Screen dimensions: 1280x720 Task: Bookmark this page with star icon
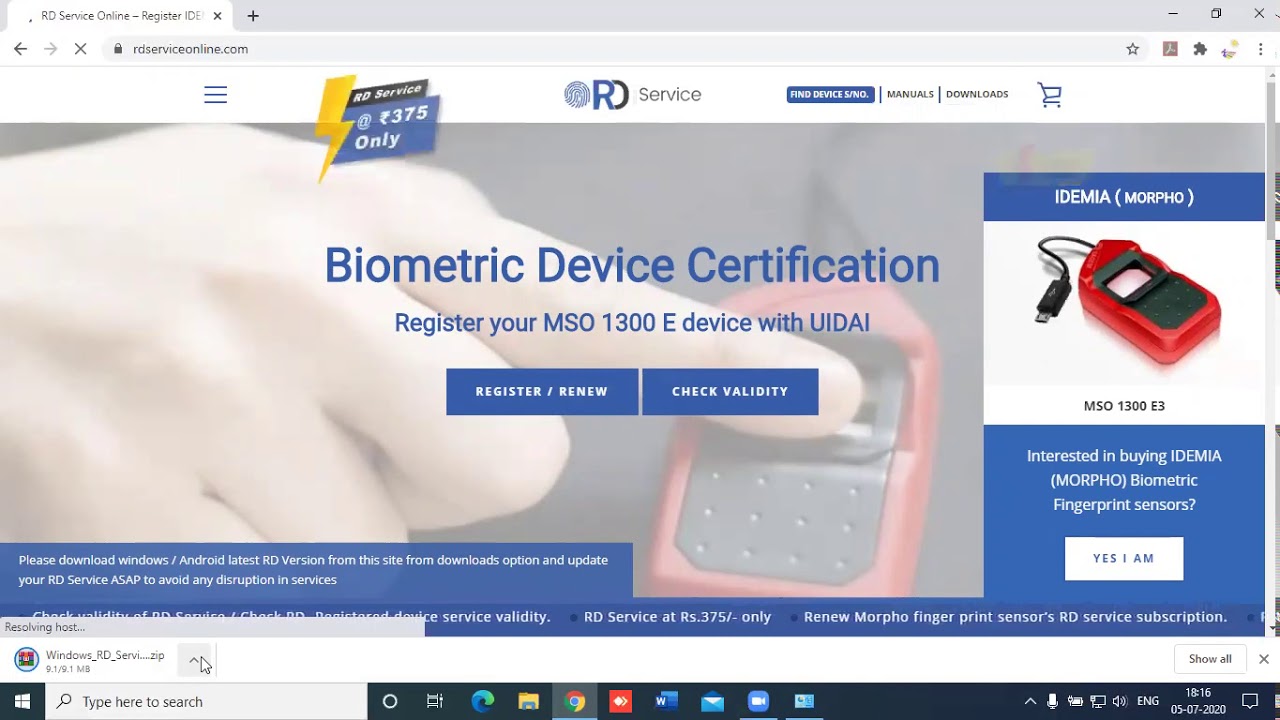1132,49
